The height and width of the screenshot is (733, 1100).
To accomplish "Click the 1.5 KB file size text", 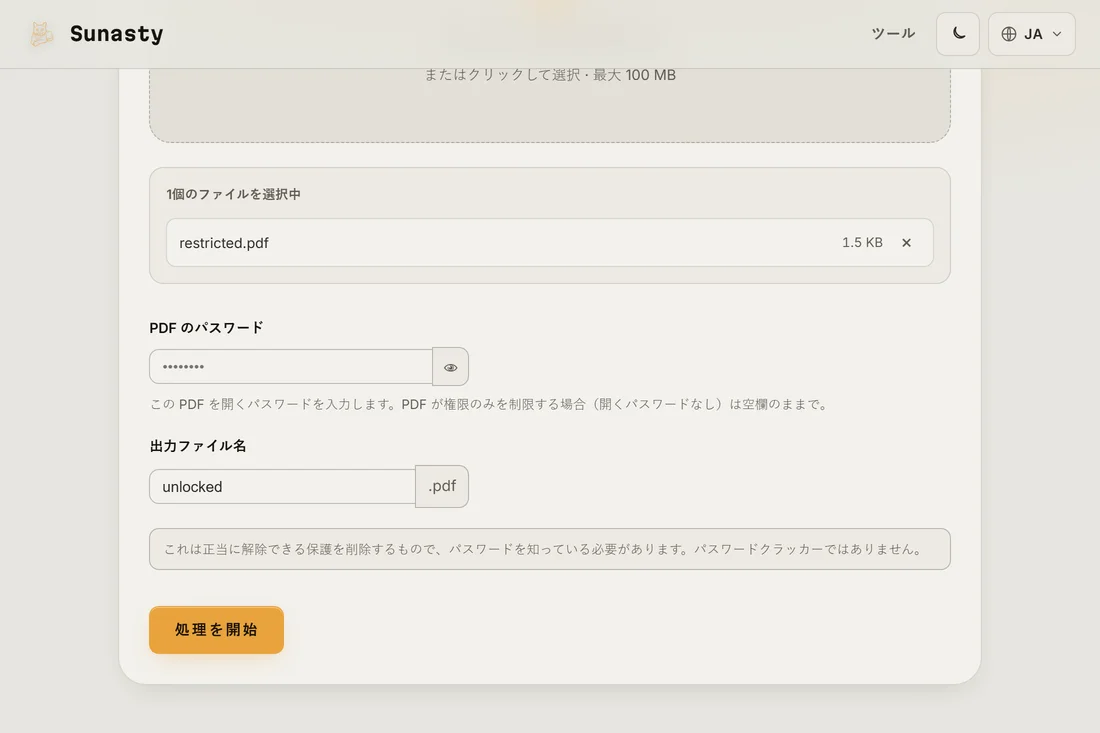I will click(862, 243).
